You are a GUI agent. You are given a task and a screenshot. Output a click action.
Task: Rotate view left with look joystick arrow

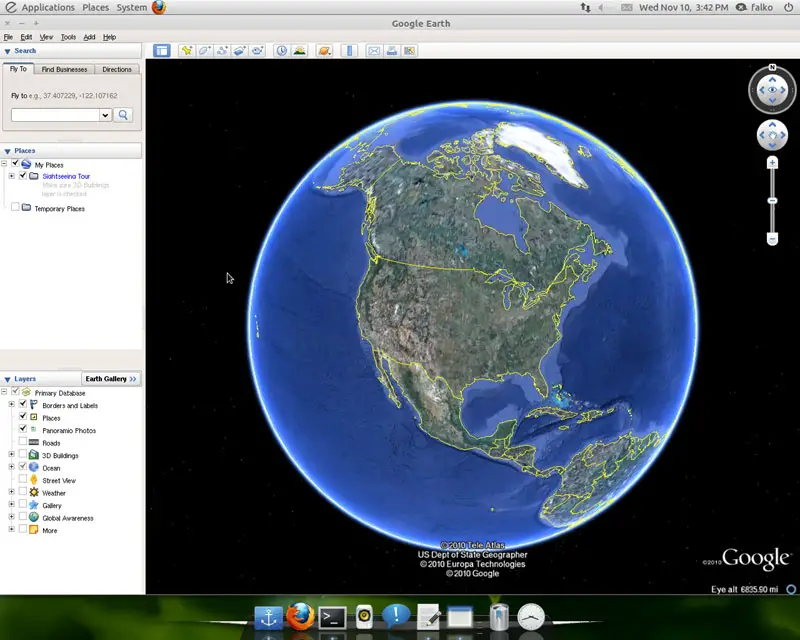762,90
